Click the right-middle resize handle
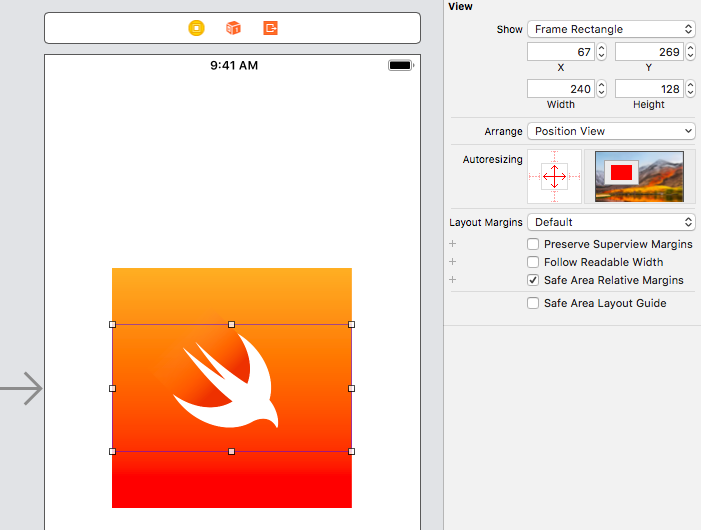701x530 pixels. click(x=351, y=388)
